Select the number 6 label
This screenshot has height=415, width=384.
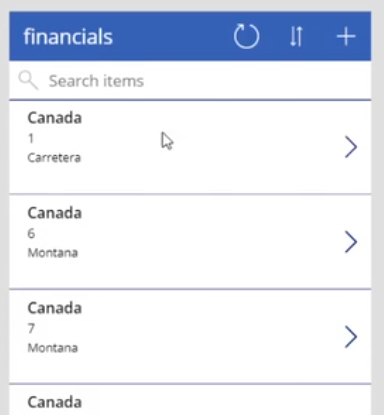31,233
